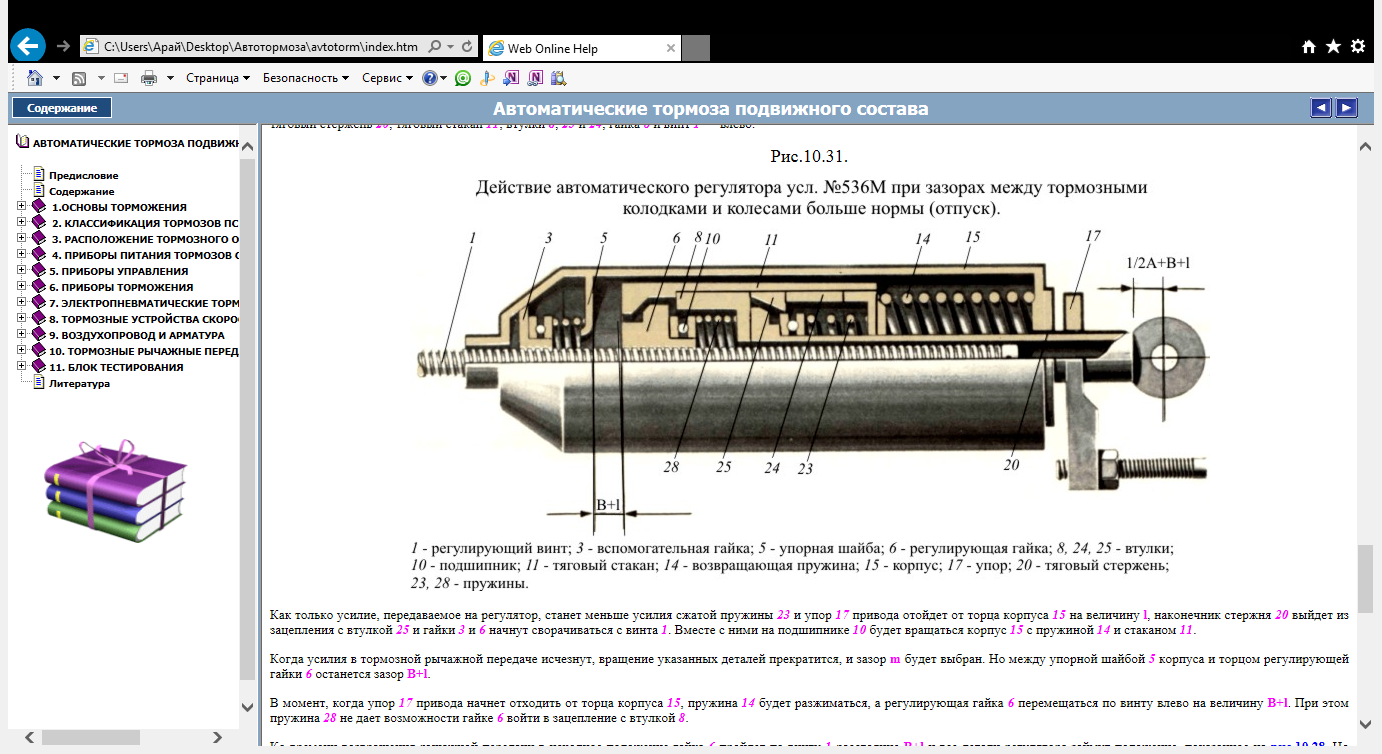
Task: Click the RSS feeds toolbar icon
Action: click(x=79, y=78)
